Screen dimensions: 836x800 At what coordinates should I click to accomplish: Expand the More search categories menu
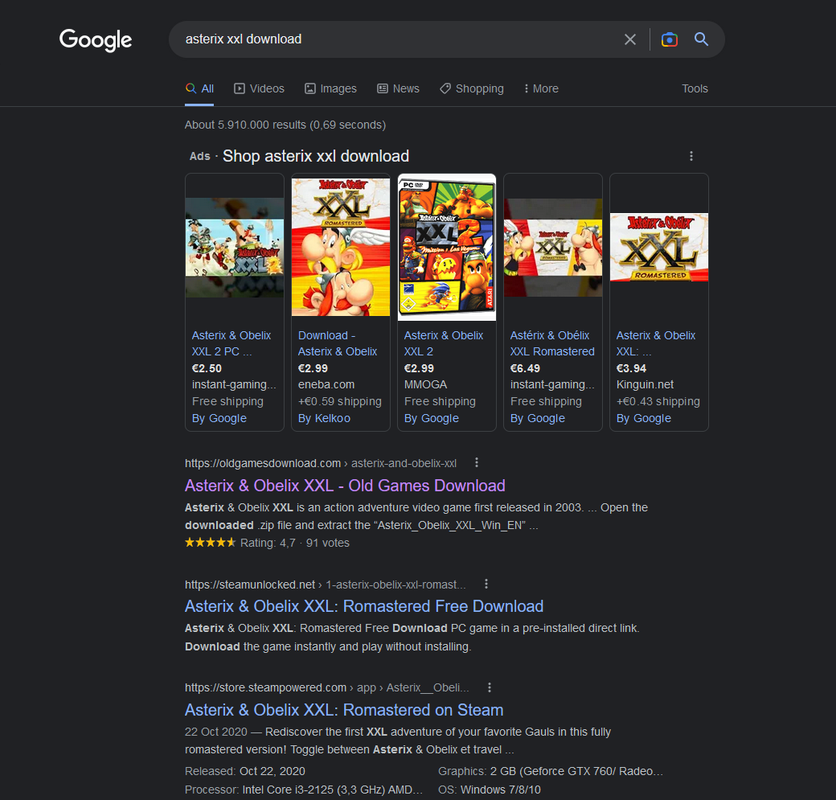coord(541,89)
